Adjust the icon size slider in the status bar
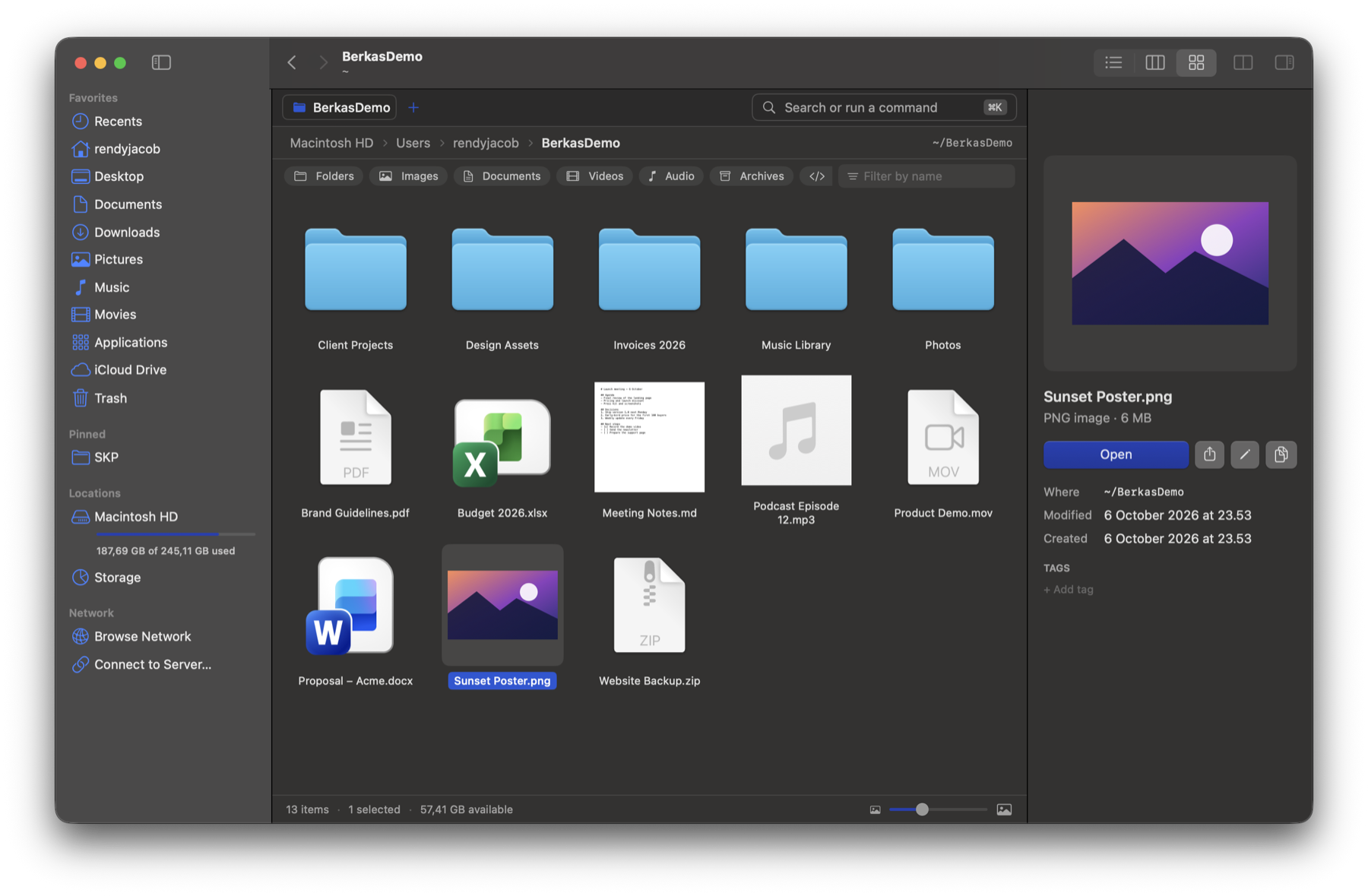Viewport: 1368px width, 896px height. (938, 809)
